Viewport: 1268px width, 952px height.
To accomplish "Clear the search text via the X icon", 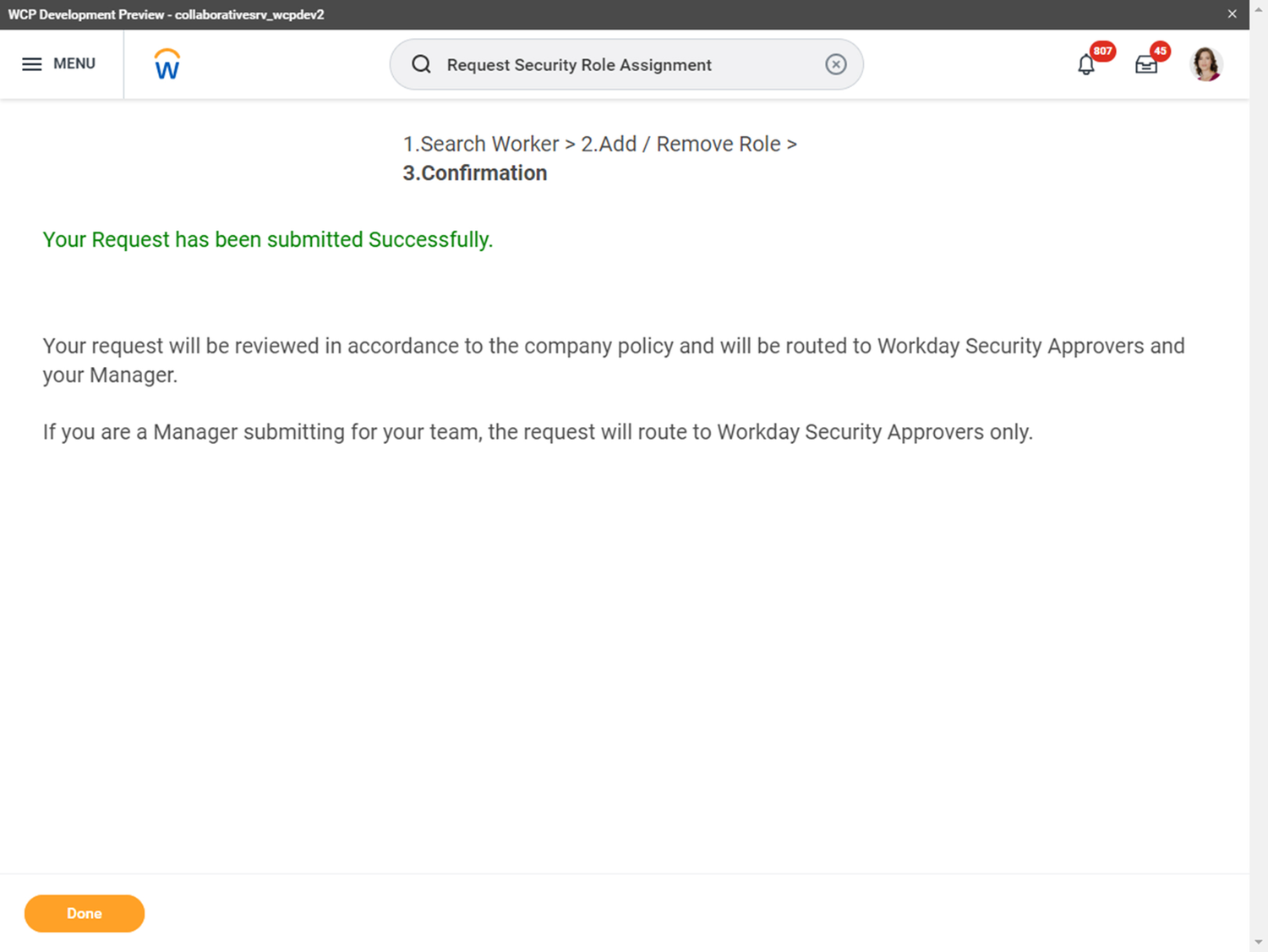I will [835, 64].
